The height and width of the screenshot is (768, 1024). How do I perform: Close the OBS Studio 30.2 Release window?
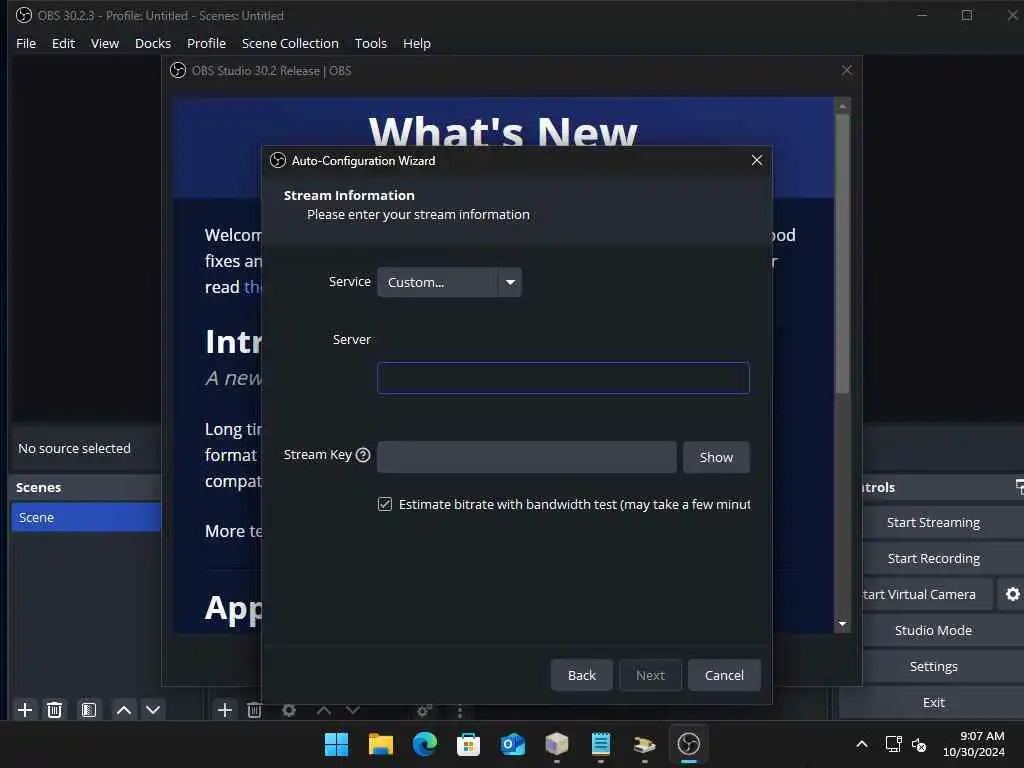(847, 70)
